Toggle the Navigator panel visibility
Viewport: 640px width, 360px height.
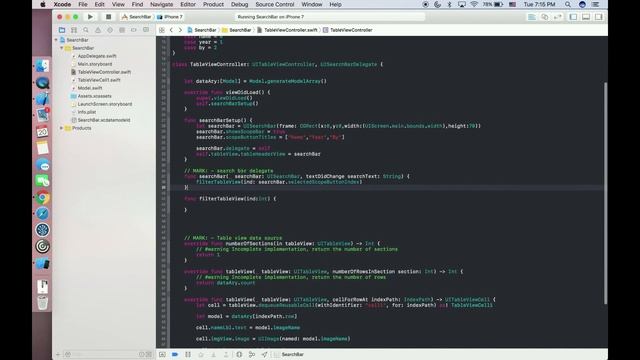(x=573, y=17)
